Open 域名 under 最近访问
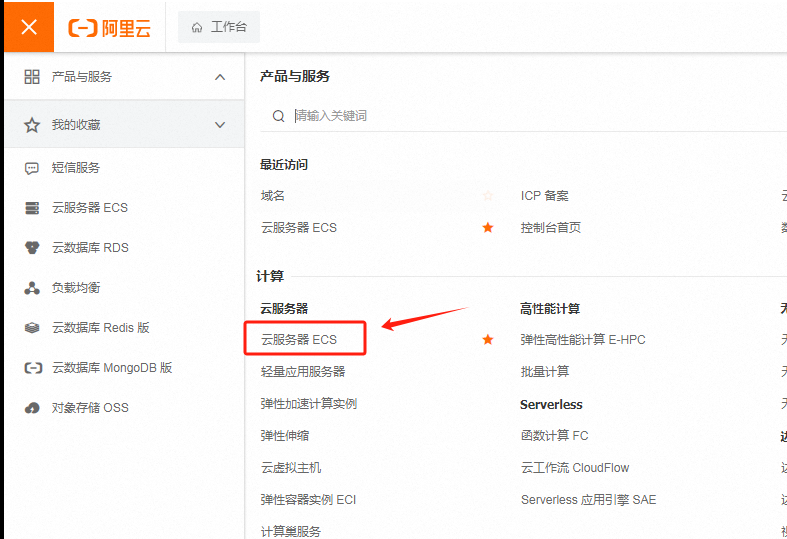The width and height of the screenshot is (787, 539). (x=273, y=196)
